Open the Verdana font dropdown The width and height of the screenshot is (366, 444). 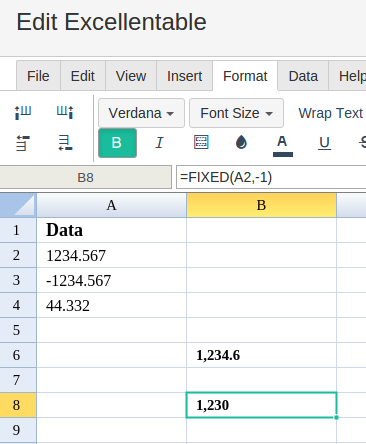[141, 113]
